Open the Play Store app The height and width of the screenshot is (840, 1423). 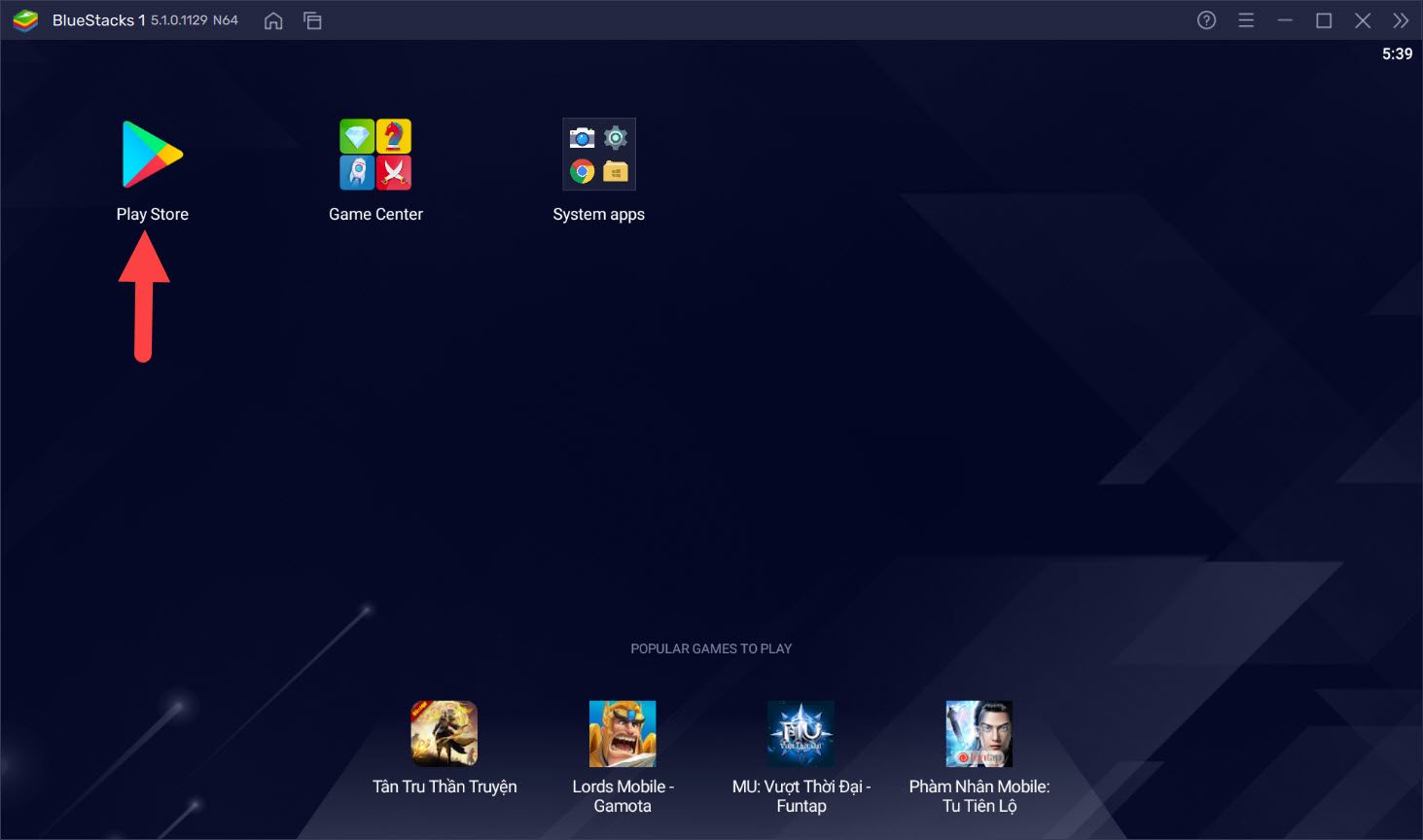153,154
